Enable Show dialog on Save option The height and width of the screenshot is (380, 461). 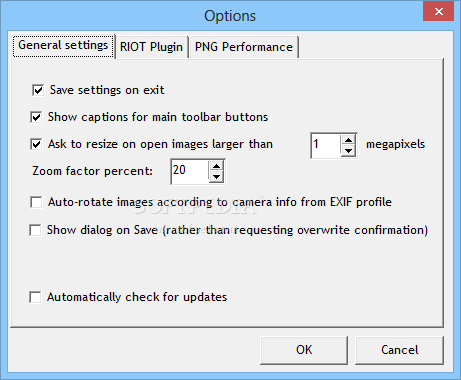35,230
